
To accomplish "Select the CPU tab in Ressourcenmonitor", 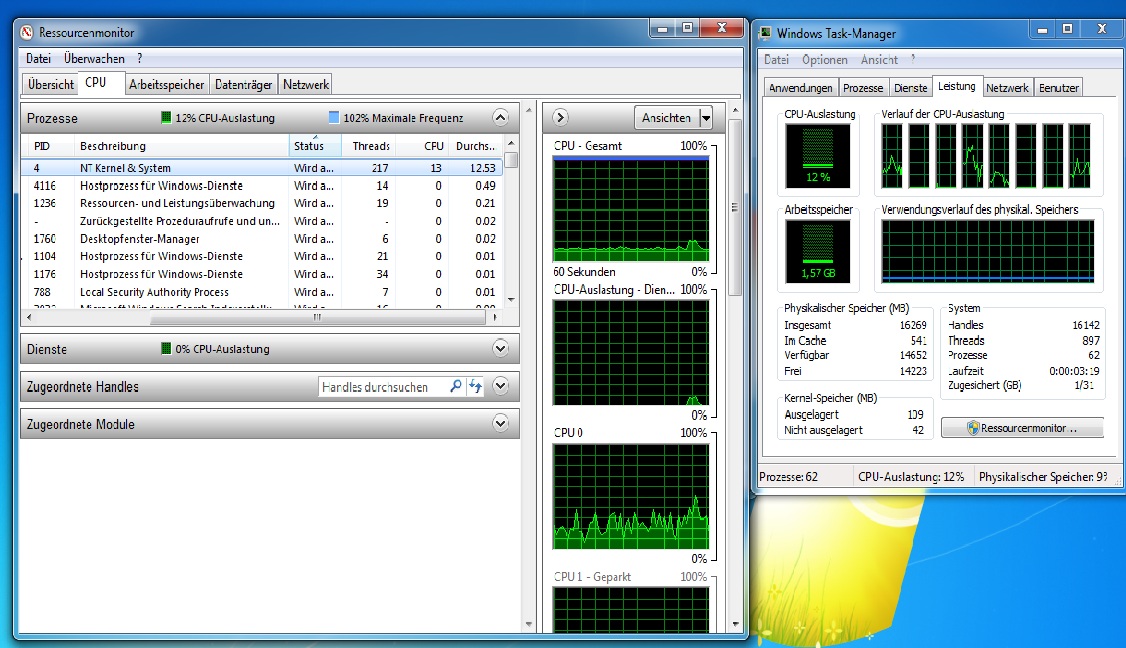I will [96, 83].
